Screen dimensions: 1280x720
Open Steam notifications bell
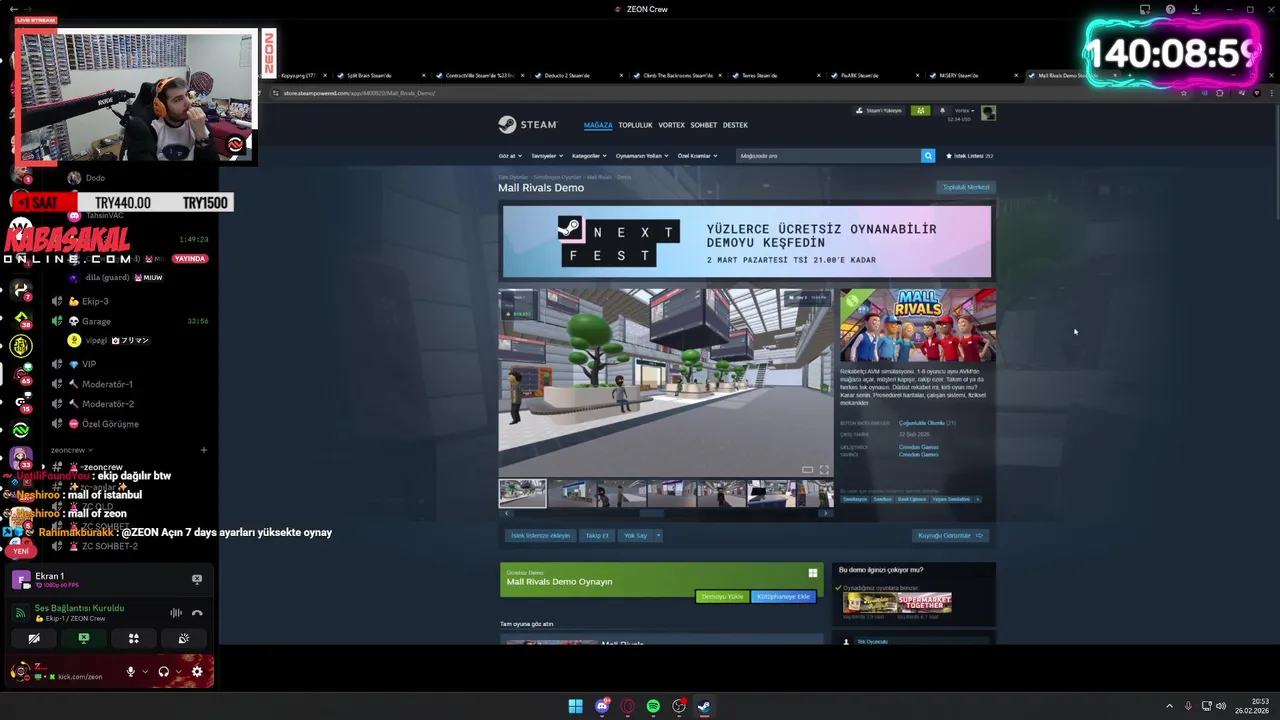(942, 111)
